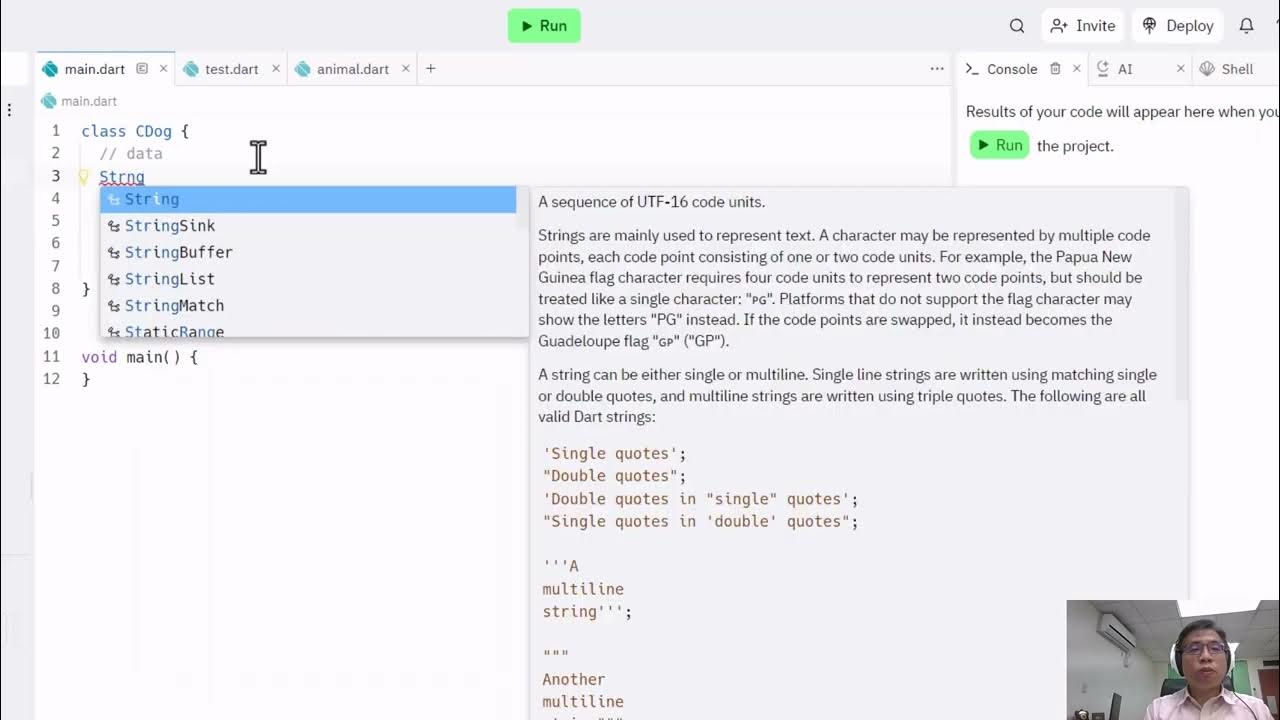Click the lightbulb quick-fix icon on line 3
This screenshot has height=720, width=1280.
[x=84, y=177]
